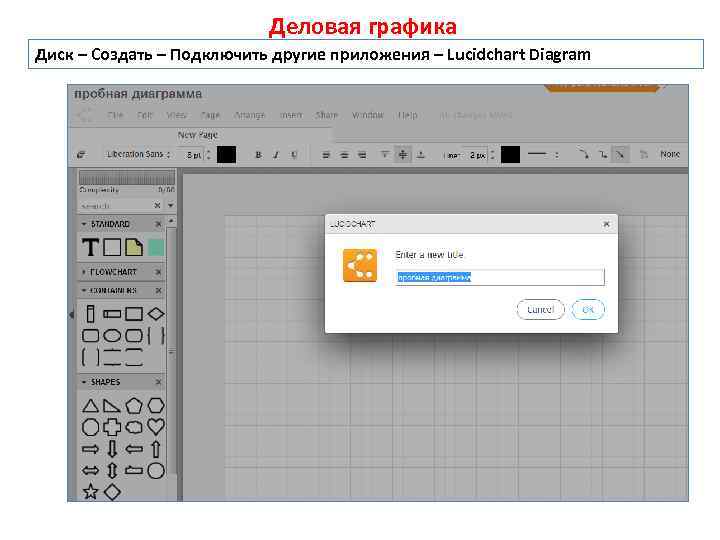Viewport: 720px width, 540px height.
Task: Align text center horizontally
Action: tap(344, 155)
